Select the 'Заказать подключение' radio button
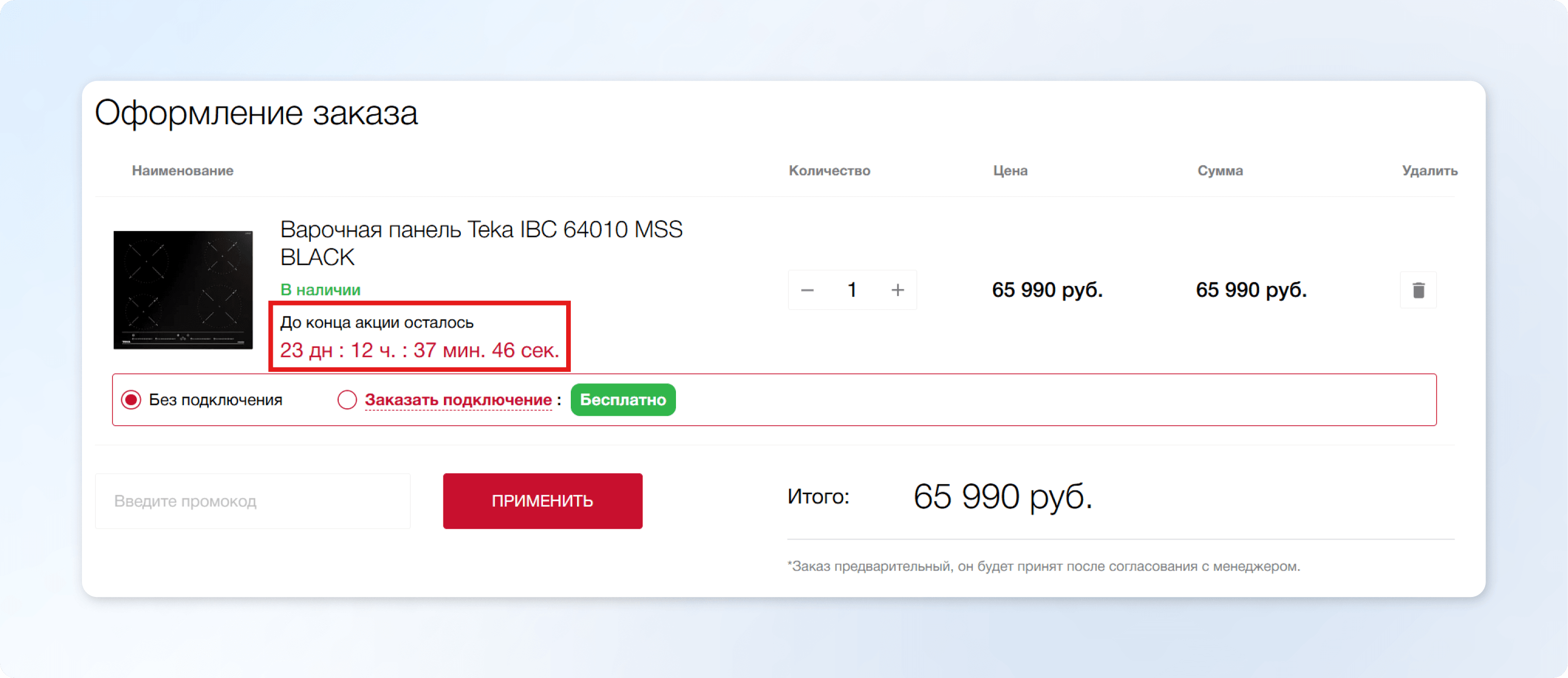 (x=347, y=399)
